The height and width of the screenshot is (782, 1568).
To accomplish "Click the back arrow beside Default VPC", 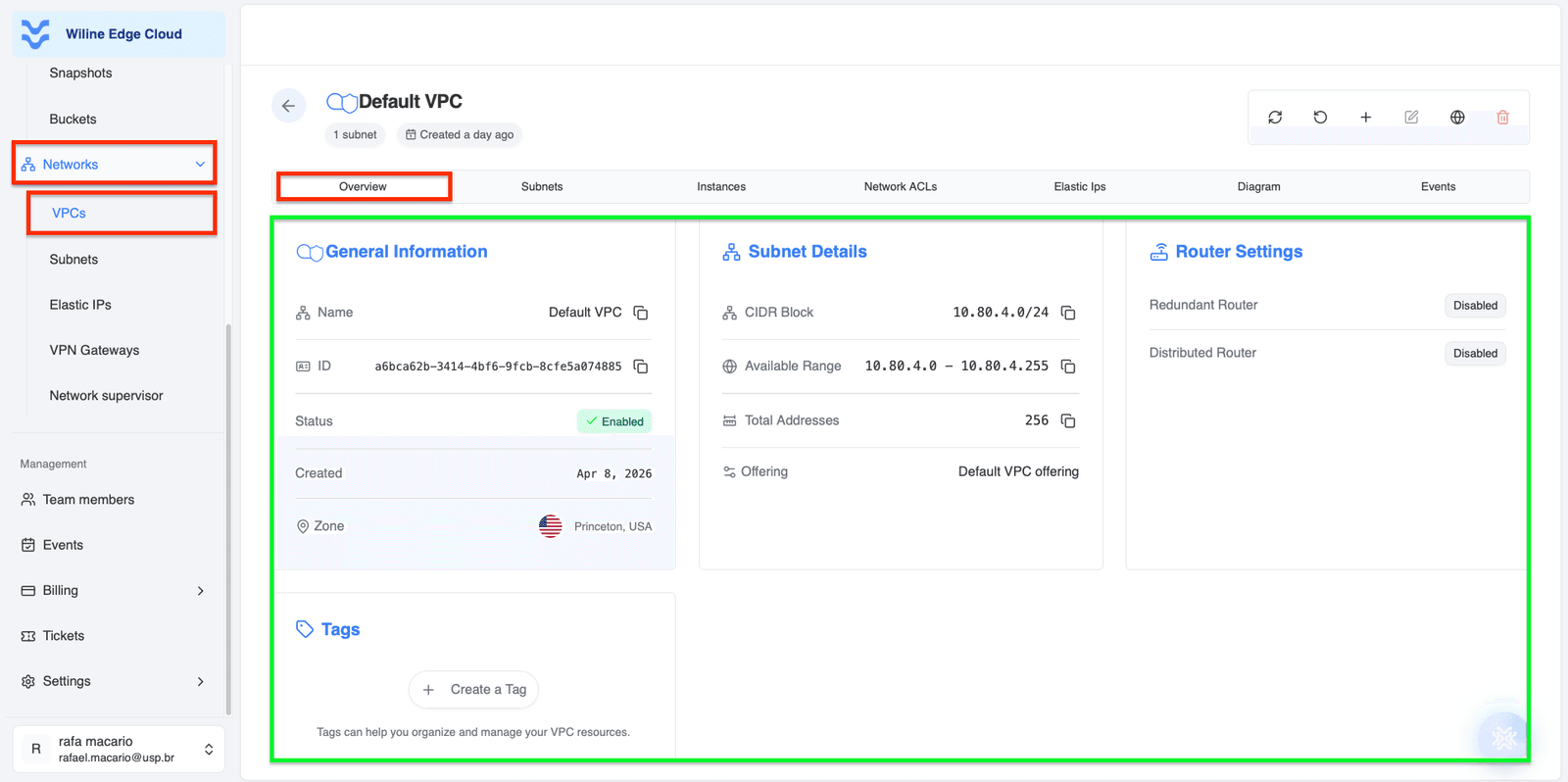I will [288, 106].
